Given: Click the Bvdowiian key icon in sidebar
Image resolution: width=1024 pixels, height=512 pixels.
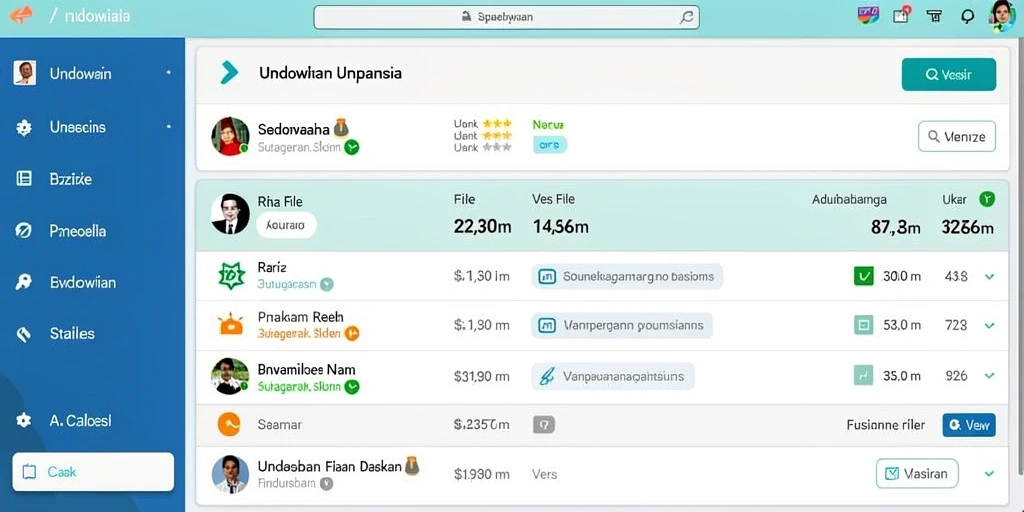Looking at the screenshot, I should click(x=24, y=282).
